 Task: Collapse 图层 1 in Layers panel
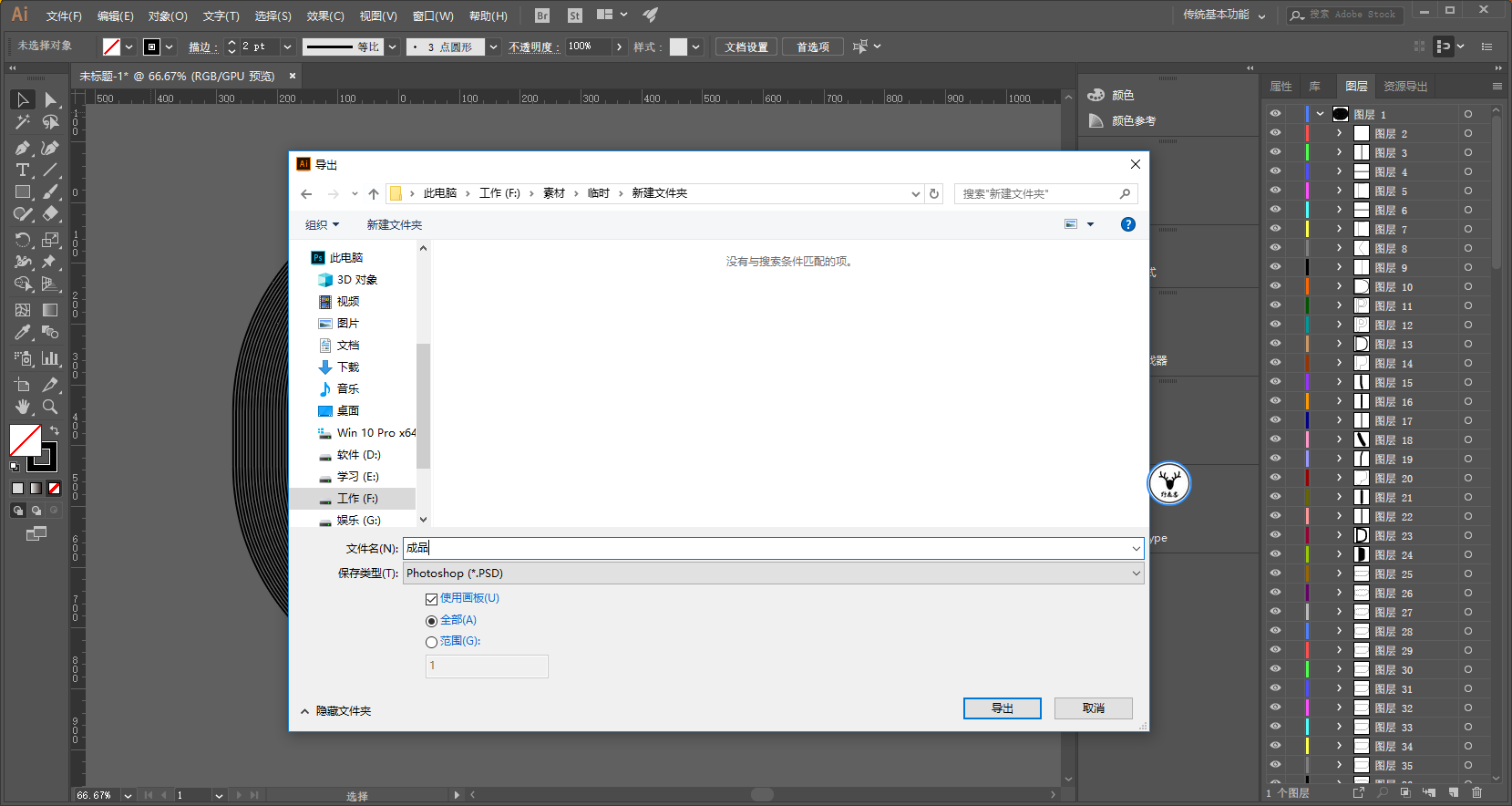1320,114
